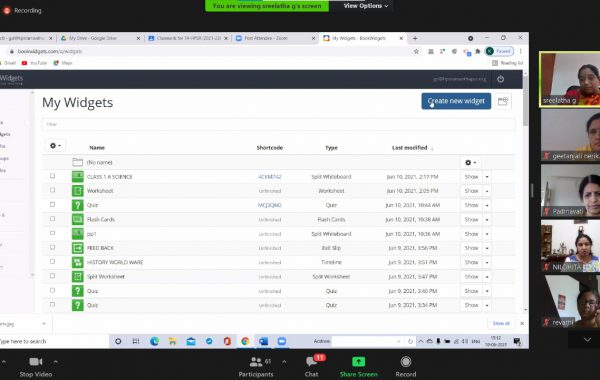Click the Show all downloads button

point(501,323)
